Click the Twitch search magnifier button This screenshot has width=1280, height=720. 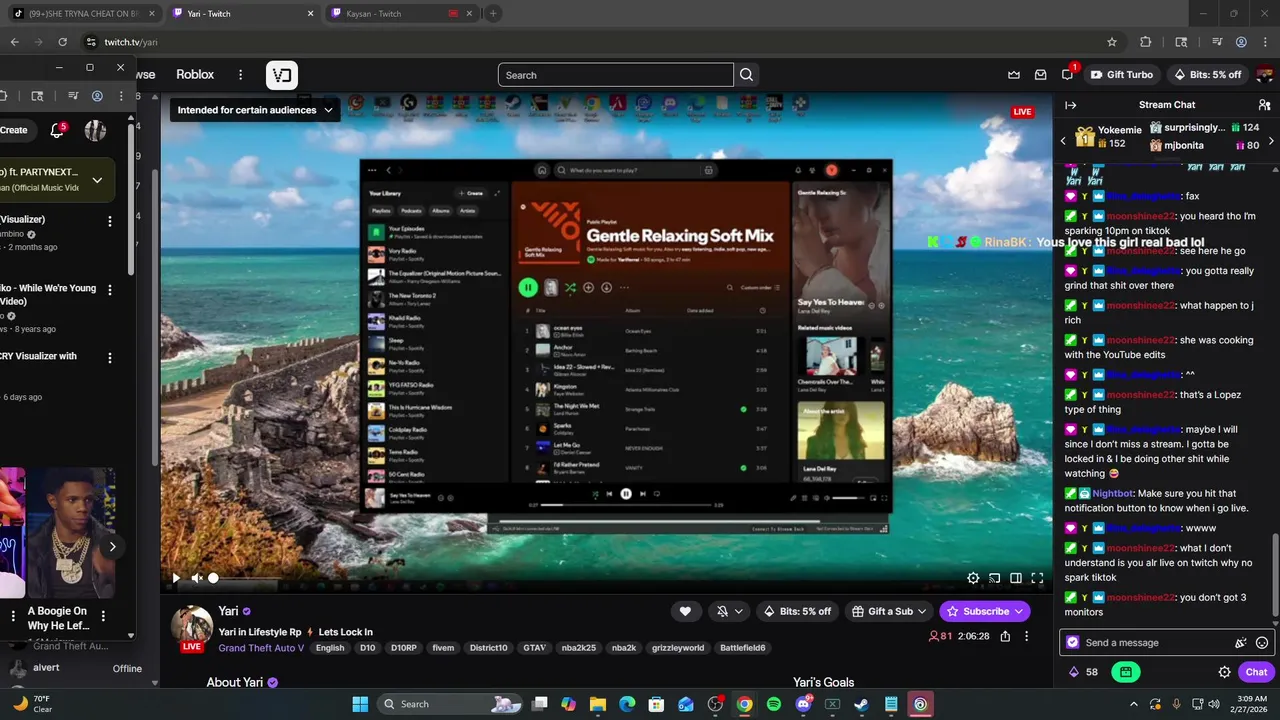coord(746,75)
